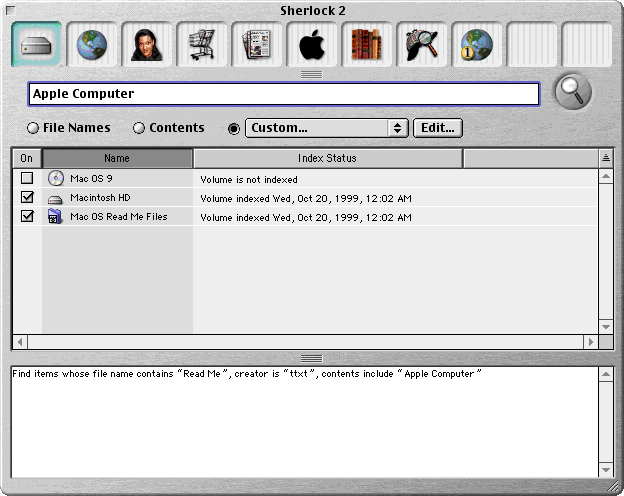The height and width of the screenshot is (496, 624).
Task: Open the Apple logo channel
Action: click(x=312, y=44)
